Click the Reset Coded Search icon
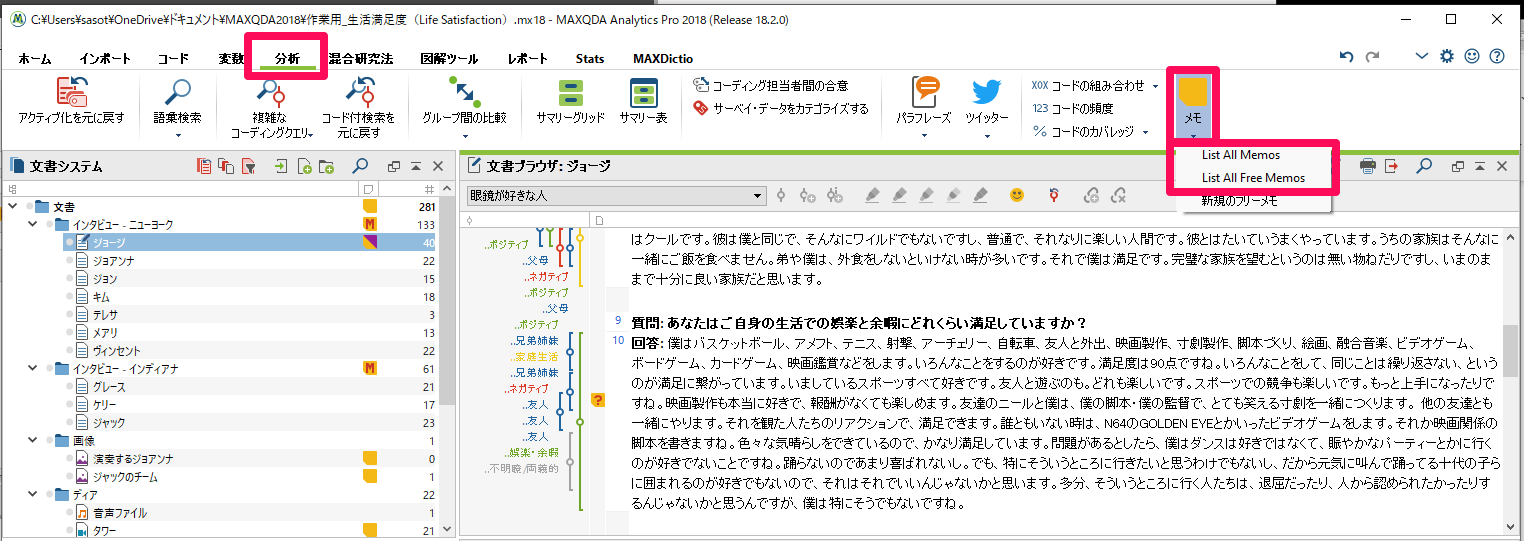The width and height of the screenshot is (1524, 541). pos(359,93)
